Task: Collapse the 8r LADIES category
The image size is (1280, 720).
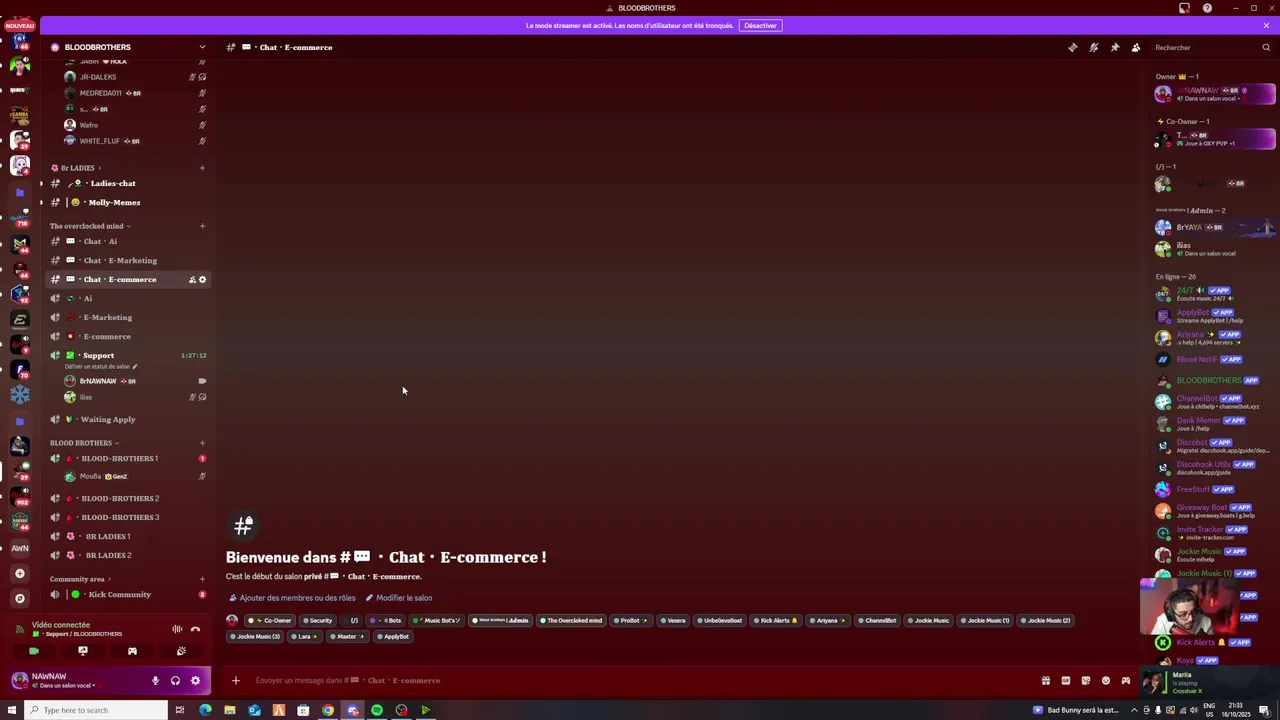Action: click(x=78, y=168)
